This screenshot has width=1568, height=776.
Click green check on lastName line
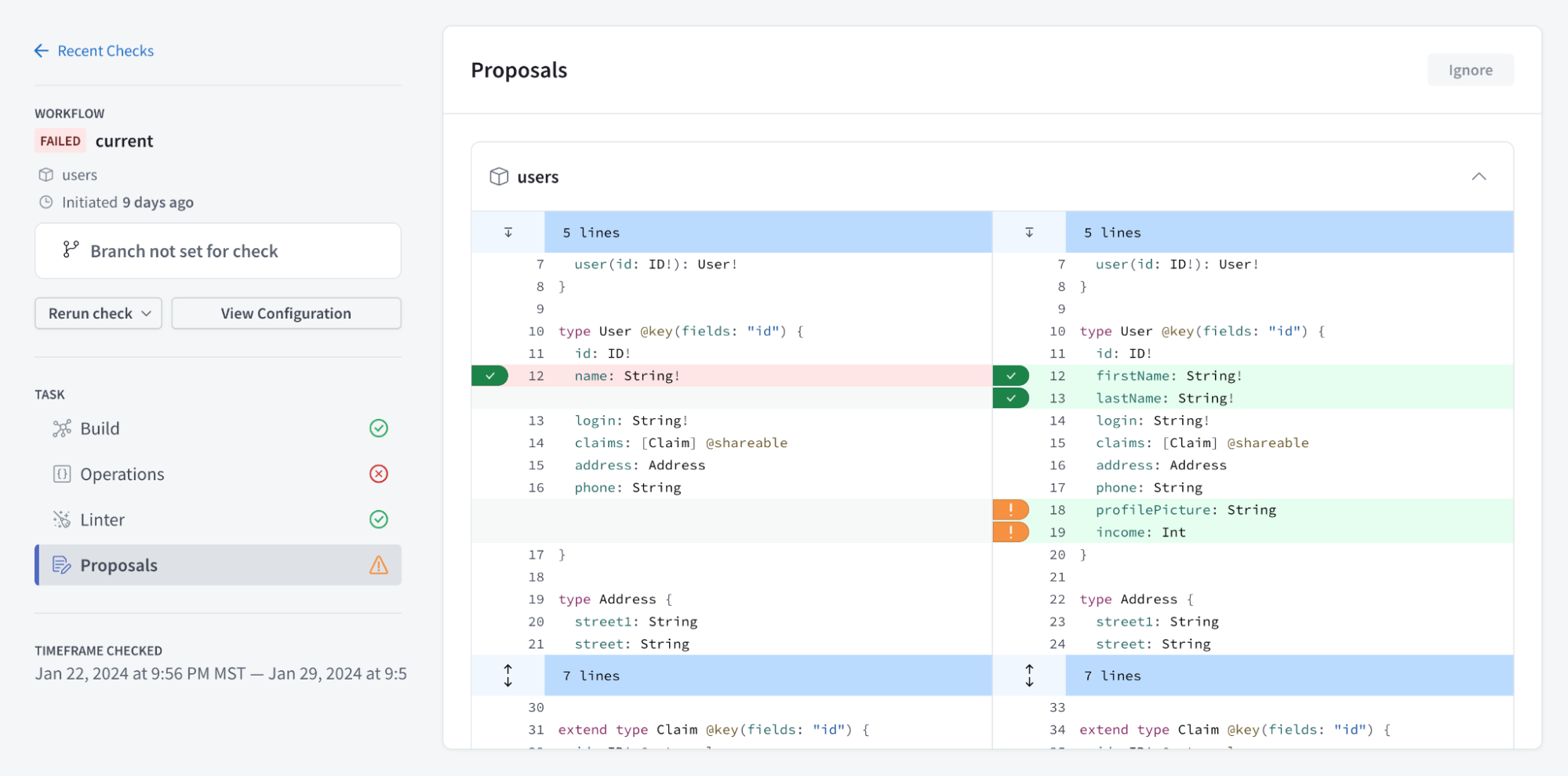click(x=1011, y=399)
